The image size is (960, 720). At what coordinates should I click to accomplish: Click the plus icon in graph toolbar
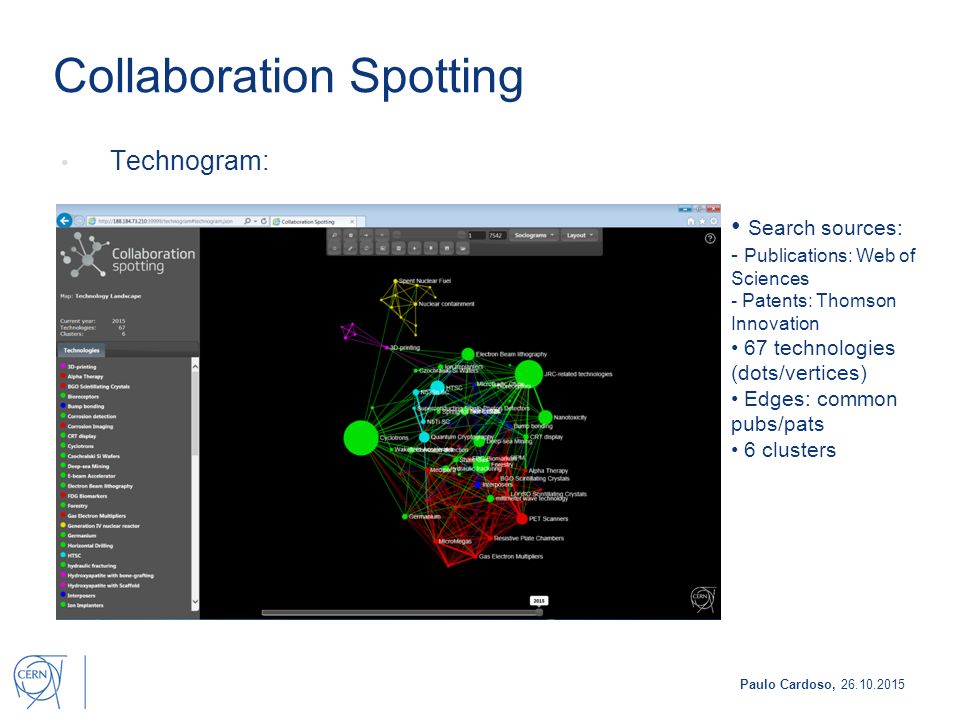pos(414,248)
